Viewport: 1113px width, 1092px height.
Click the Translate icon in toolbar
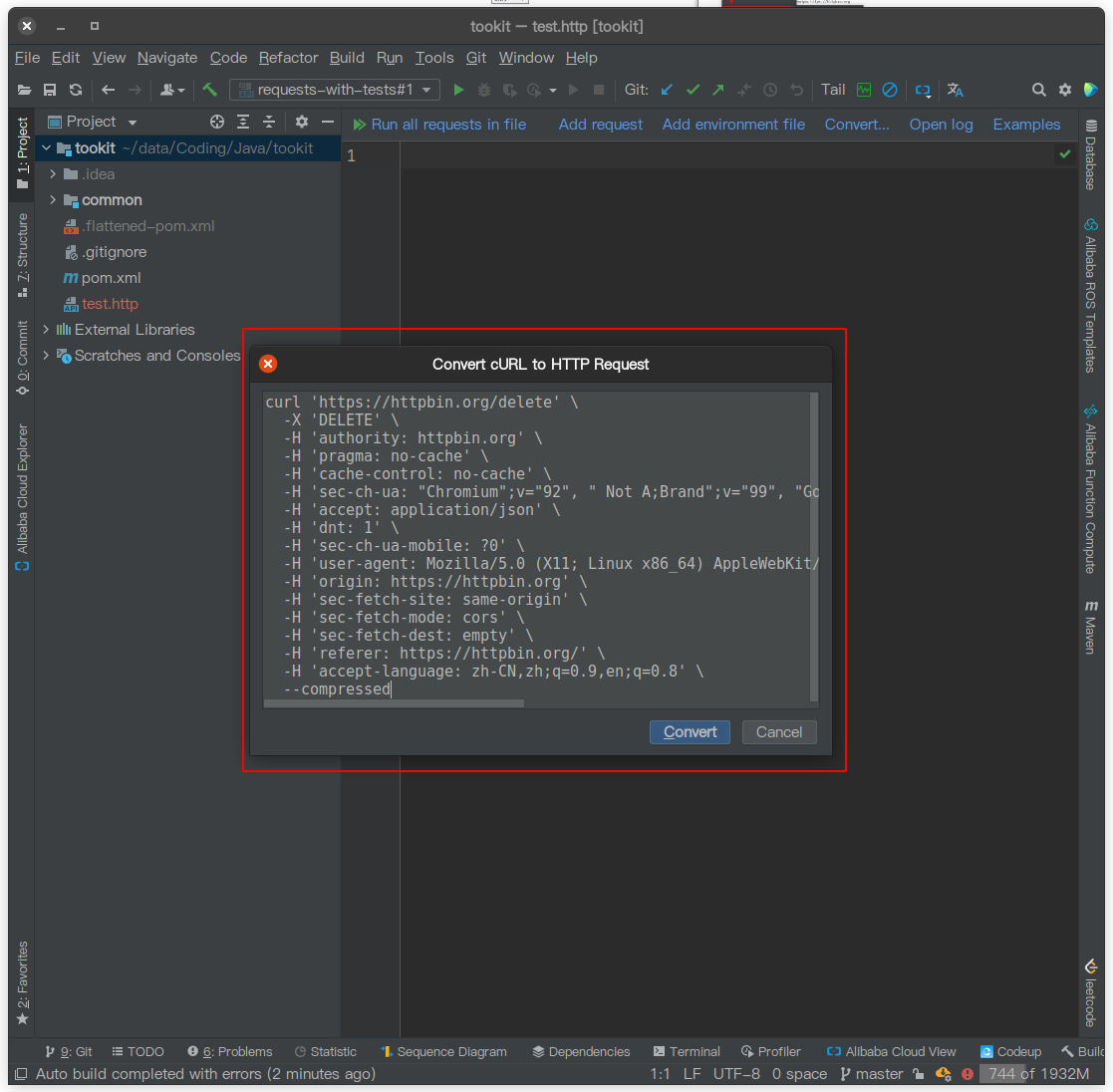pos(955,90)
